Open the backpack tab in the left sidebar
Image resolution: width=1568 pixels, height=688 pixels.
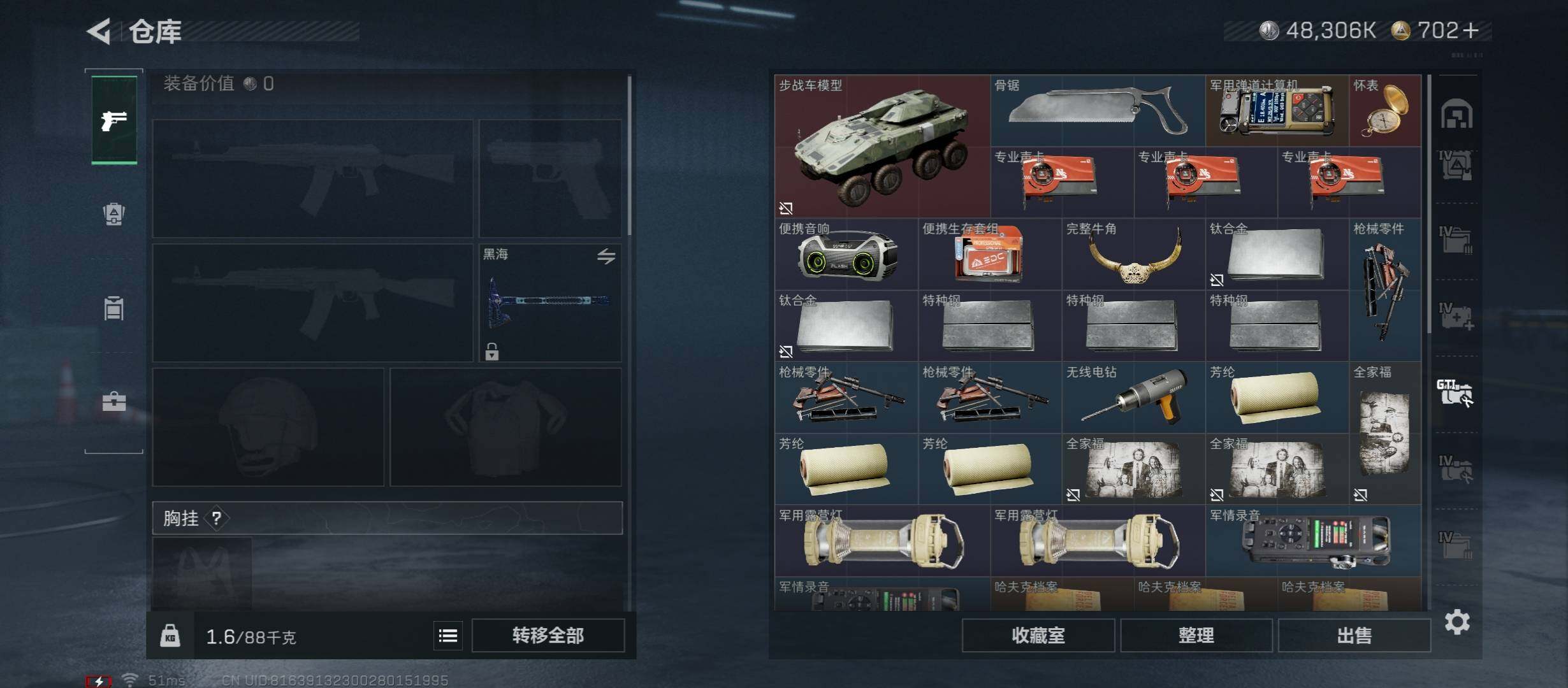pos(114,213)
